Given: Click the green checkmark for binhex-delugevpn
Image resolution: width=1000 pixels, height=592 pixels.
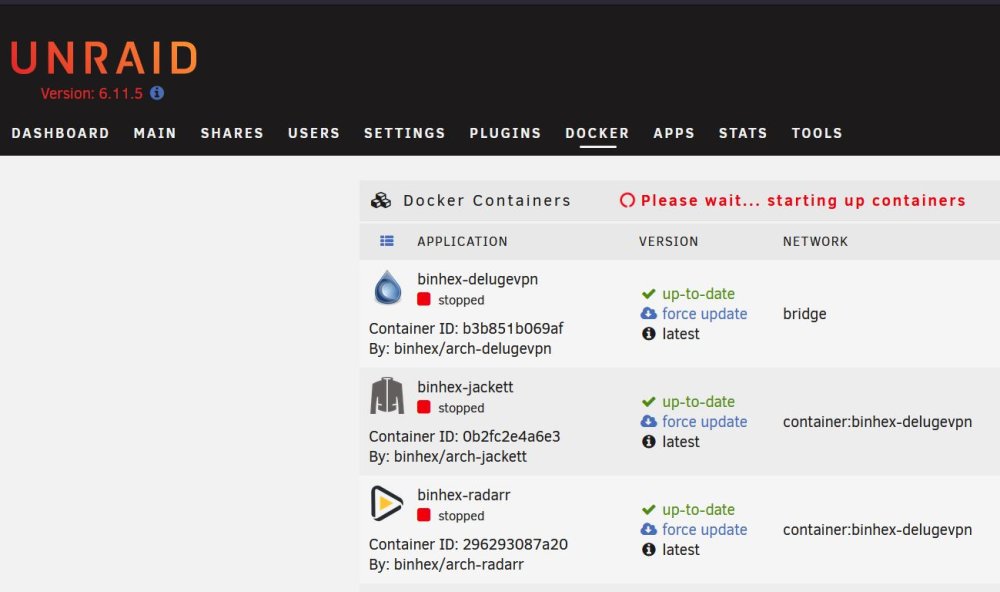Looking at the screenshot, I should click(x=649, y=293).
